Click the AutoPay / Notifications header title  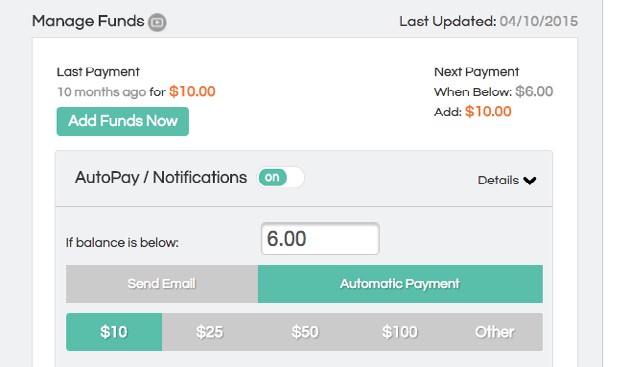click(161, 178)
